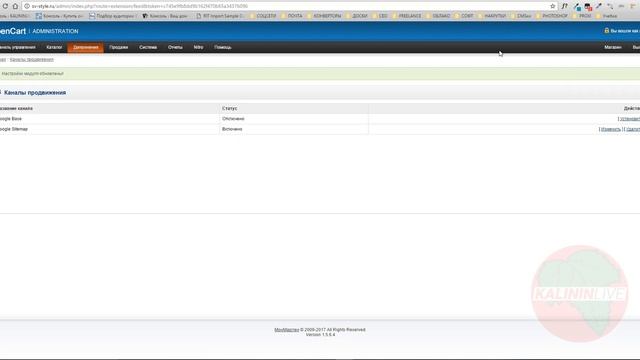Open the red-badged extension icon
The width and height of the screenshot is (640, 360).
tap(588, 7)
